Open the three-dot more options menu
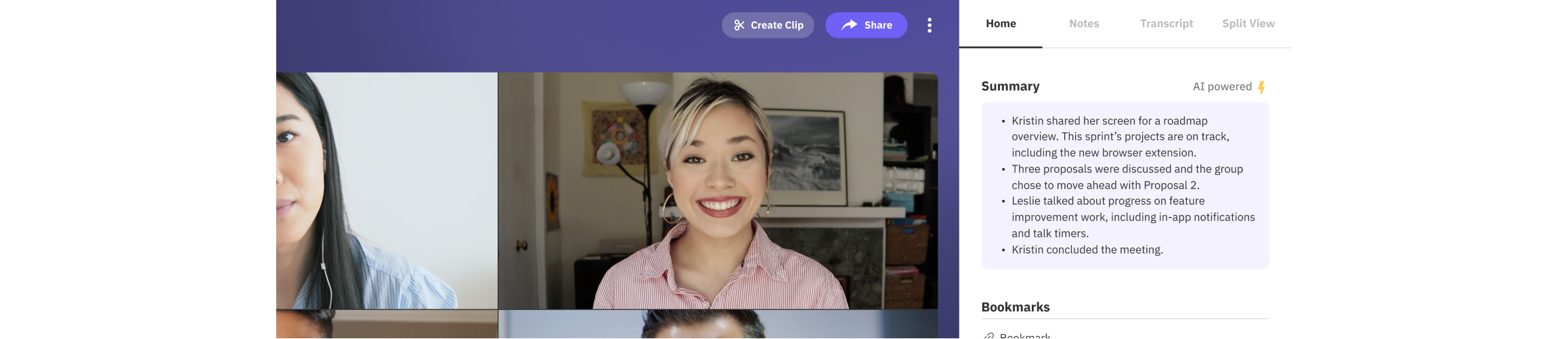Viewport: 1568px width, 339px height. (x=930, y=25)
